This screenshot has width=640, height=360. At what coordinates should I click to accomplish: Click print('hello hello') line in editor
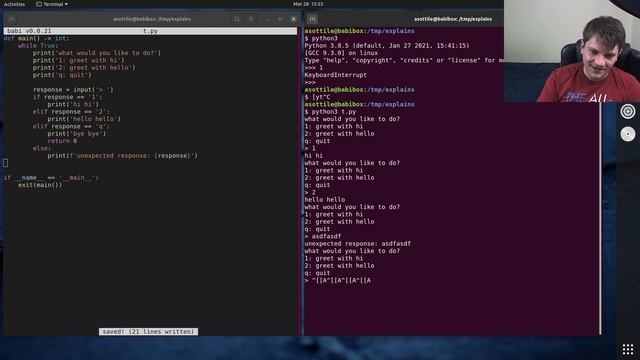point(84,119)
